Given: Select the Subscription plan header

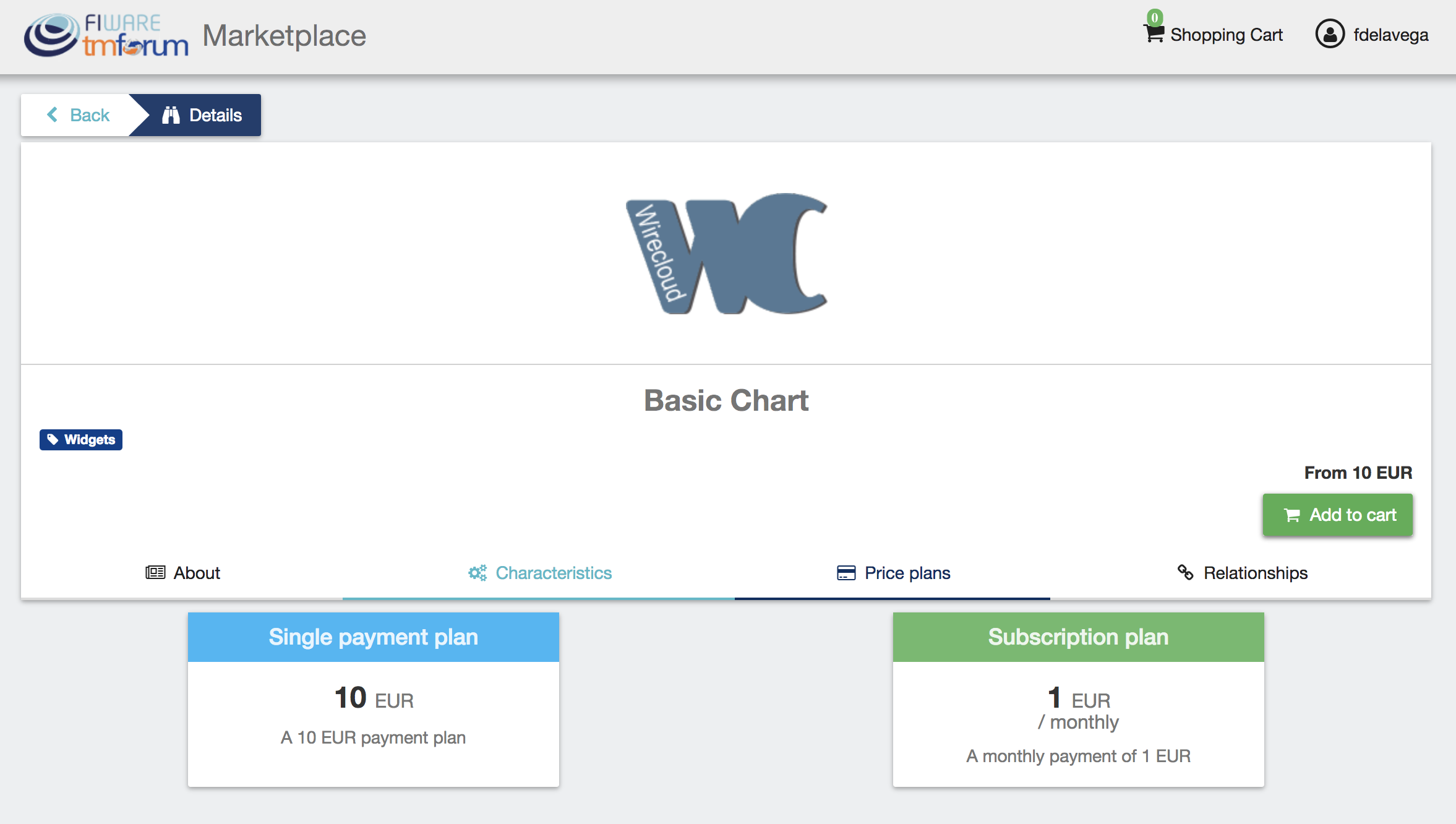Looking at the screenshot, I should tap(1079, 637).
